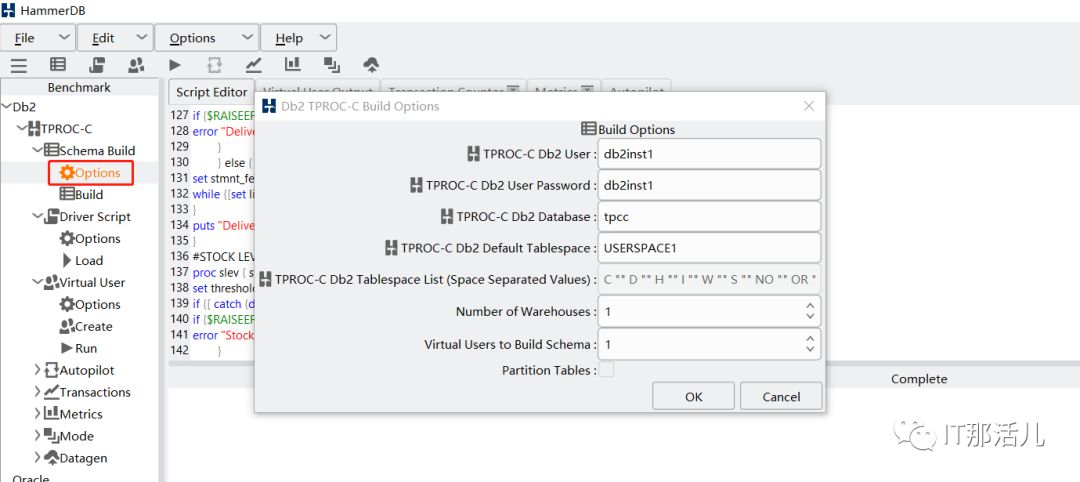Open the Edit menu
Screen dimensions: 1080x482
115,38
